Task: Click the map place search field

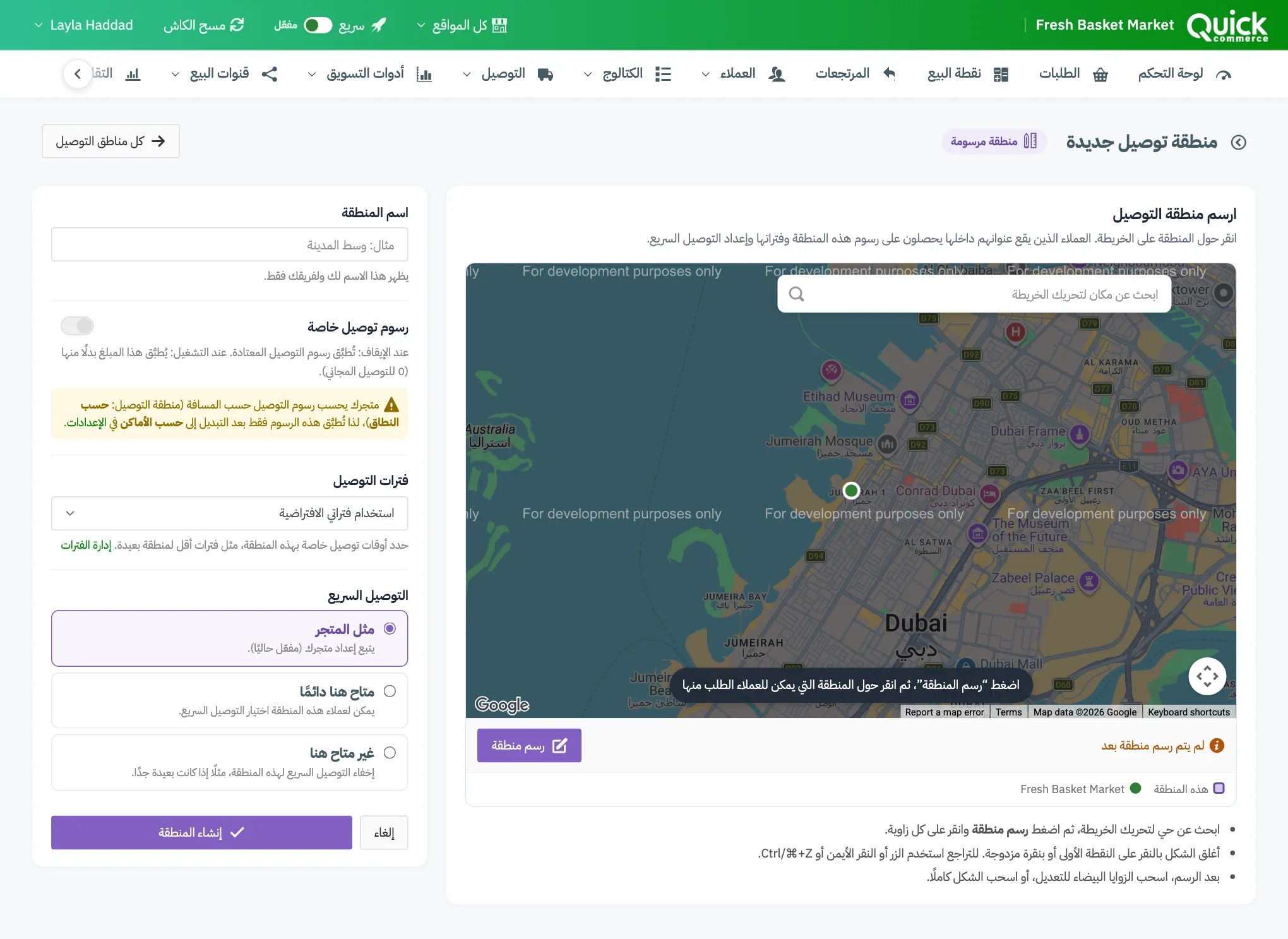Action: pos(974,294)
